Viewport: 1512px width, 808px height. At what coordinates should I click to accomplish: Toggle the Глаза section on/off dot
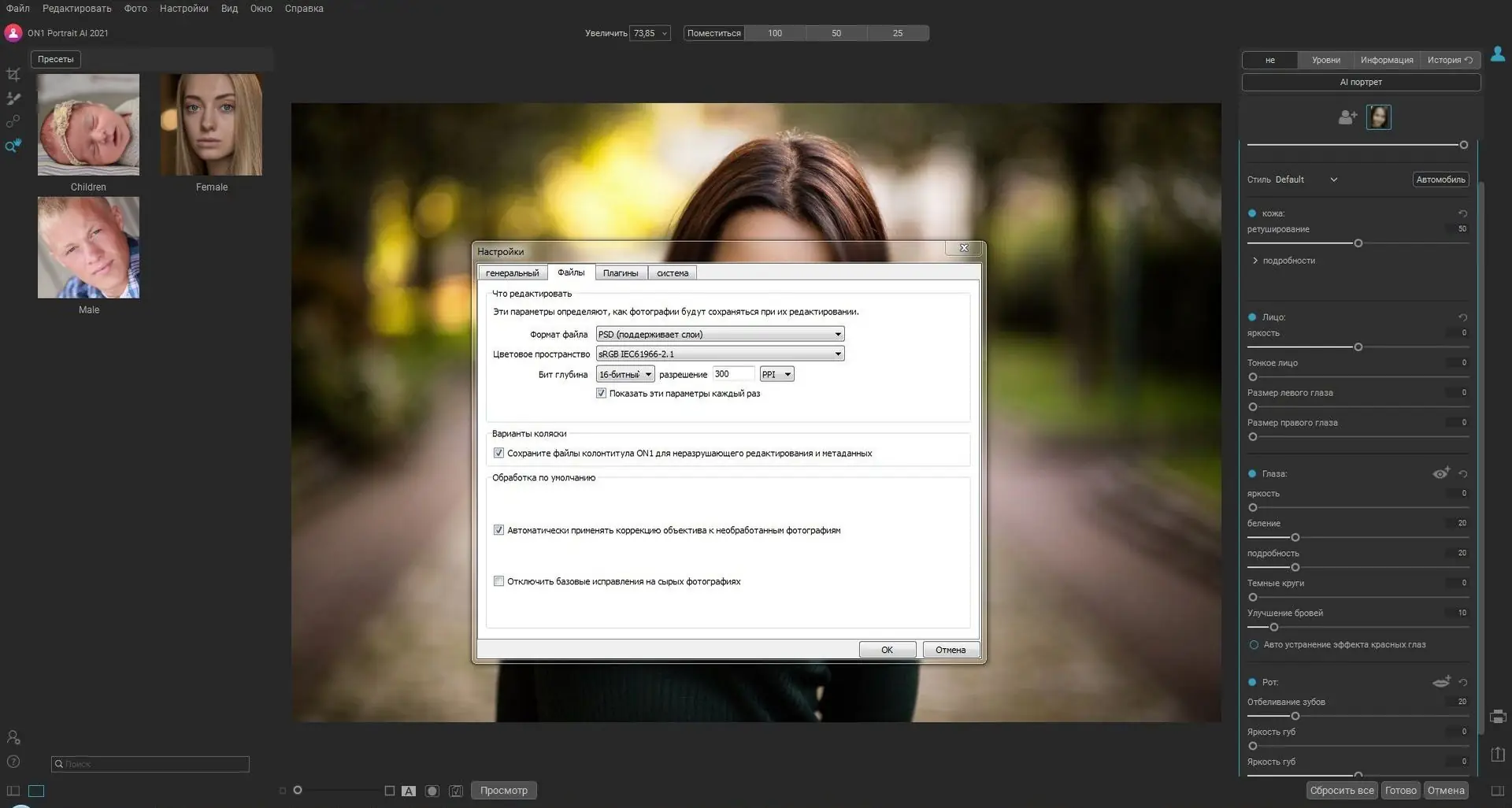1252,474
